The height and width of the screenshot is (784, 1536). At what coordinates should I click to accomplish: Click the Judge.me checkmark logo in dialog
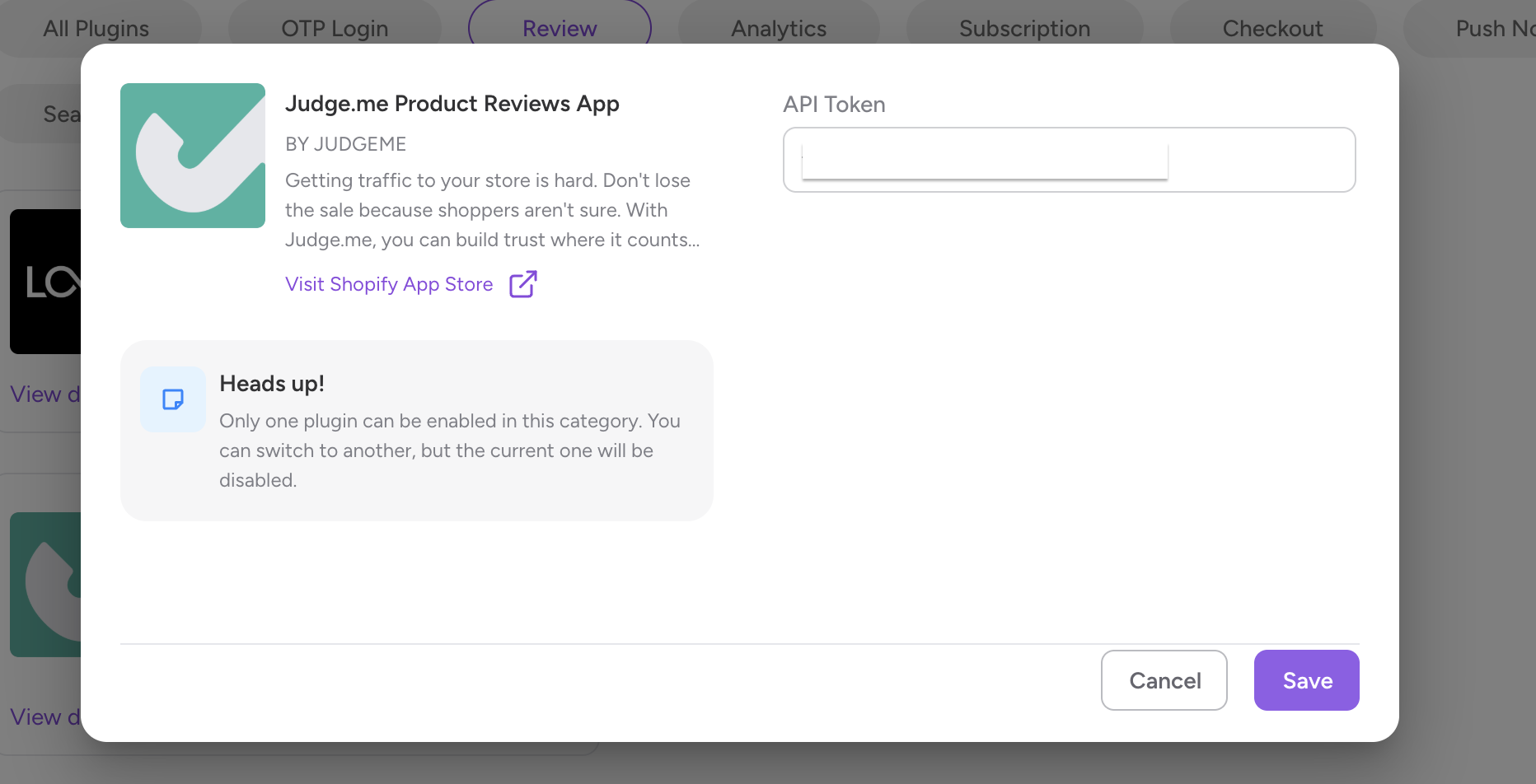click(193, 156)
